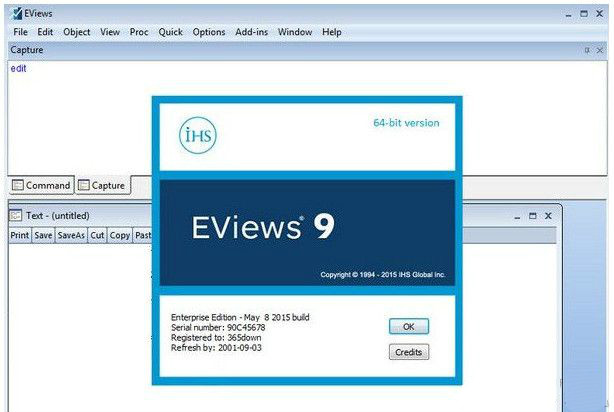Open the Help menu
The height and width of the screenshot is (412, 614).
332,32
